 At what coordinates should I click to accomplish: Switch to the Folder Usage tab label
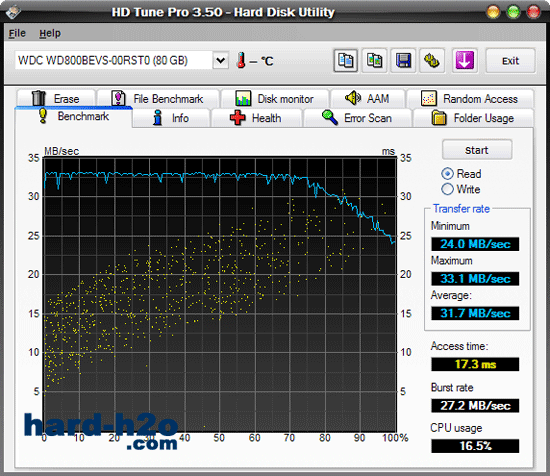[484, 118]
